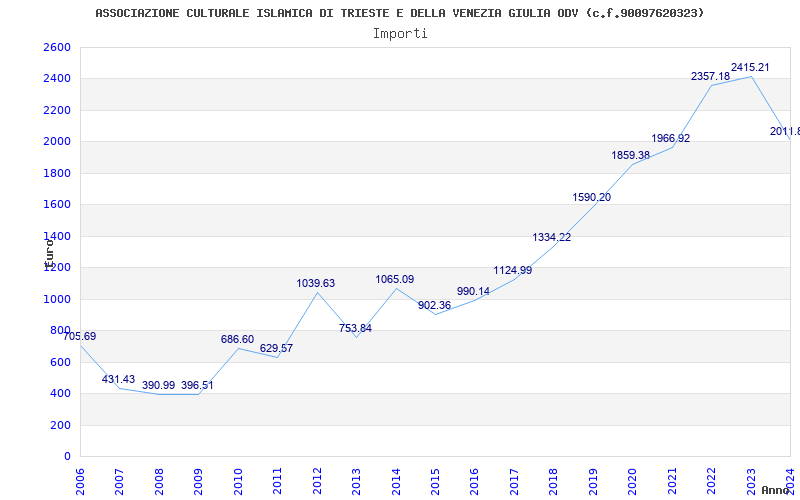800x500 pixels.
Task: Select the data label 902.36
Action: coord(435,305)
